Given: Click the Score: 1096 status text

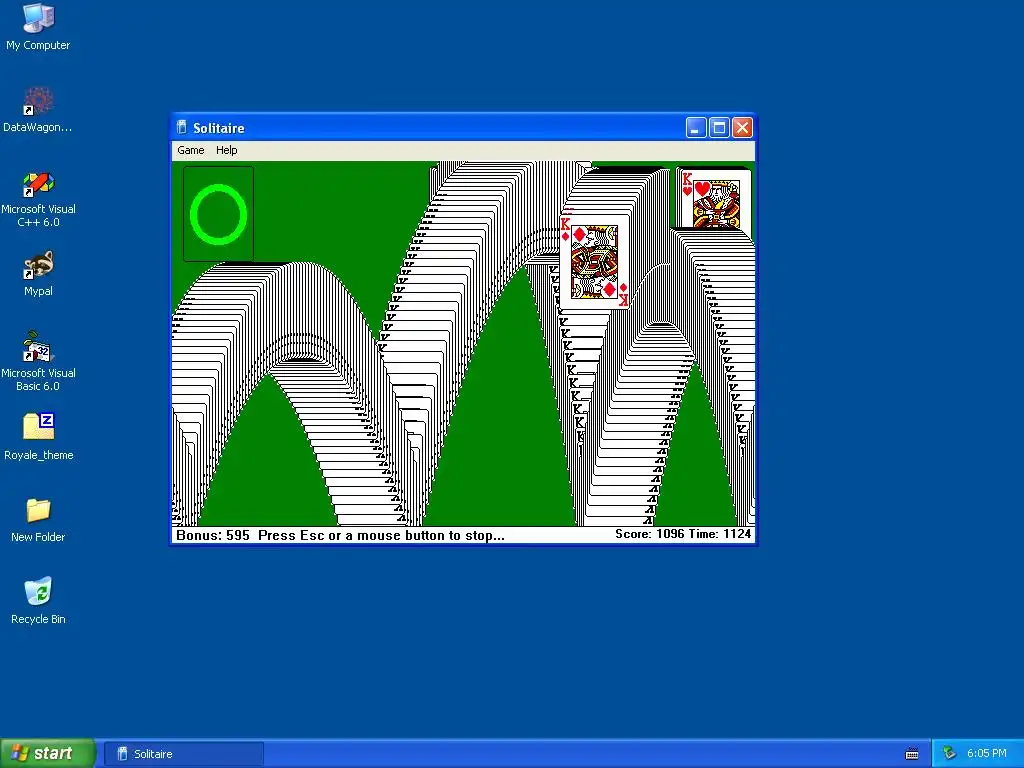Looking at the screenshot, I should 649,534.
